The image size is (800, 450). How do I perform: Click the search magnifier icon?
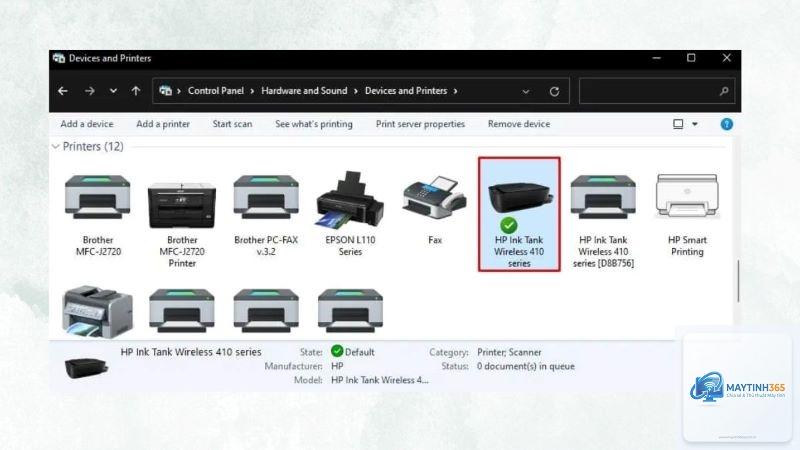[x=723, y=91]
